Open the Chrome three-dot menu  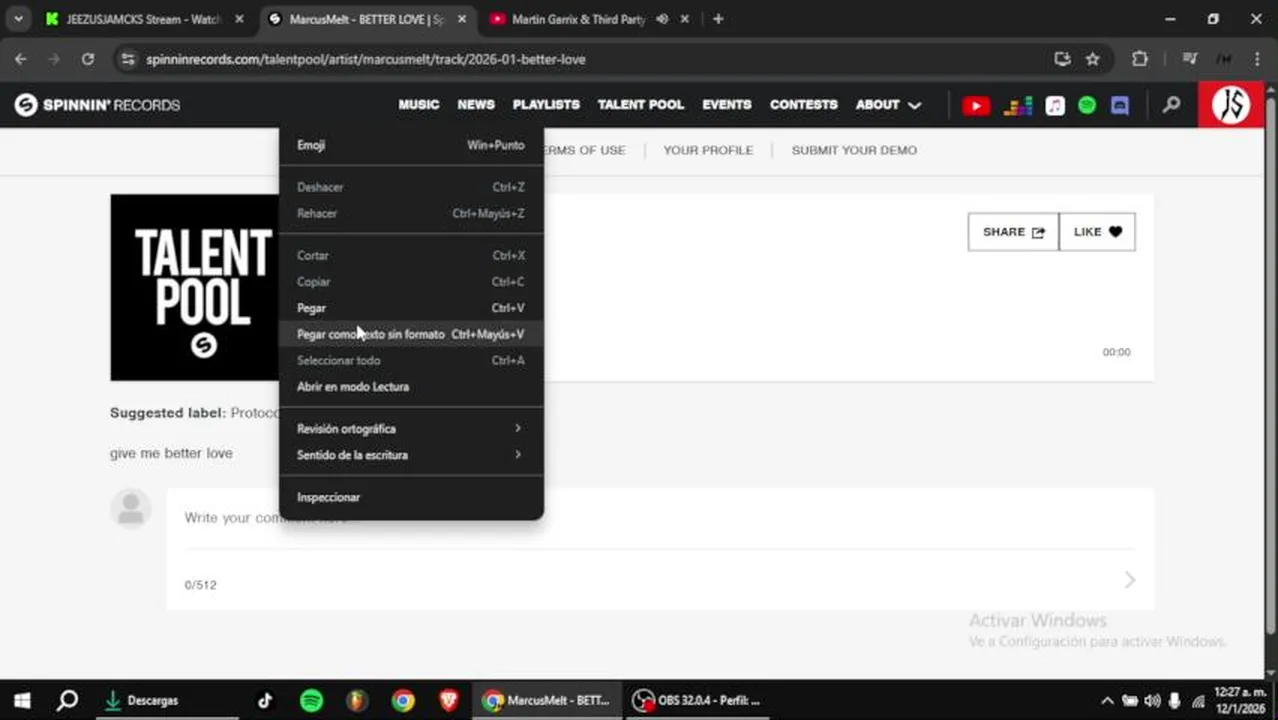pos(1257,59)
